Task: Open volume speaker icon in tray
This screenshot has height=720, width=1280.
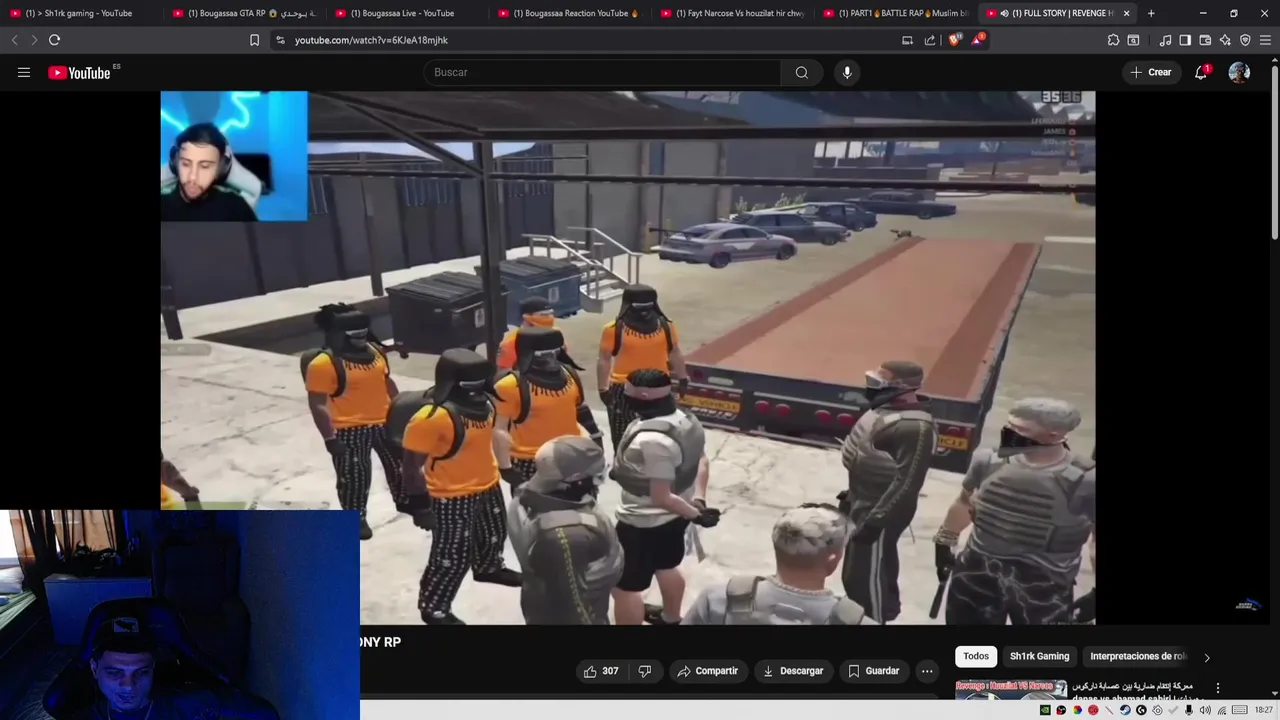Action: pos(1205,710)
